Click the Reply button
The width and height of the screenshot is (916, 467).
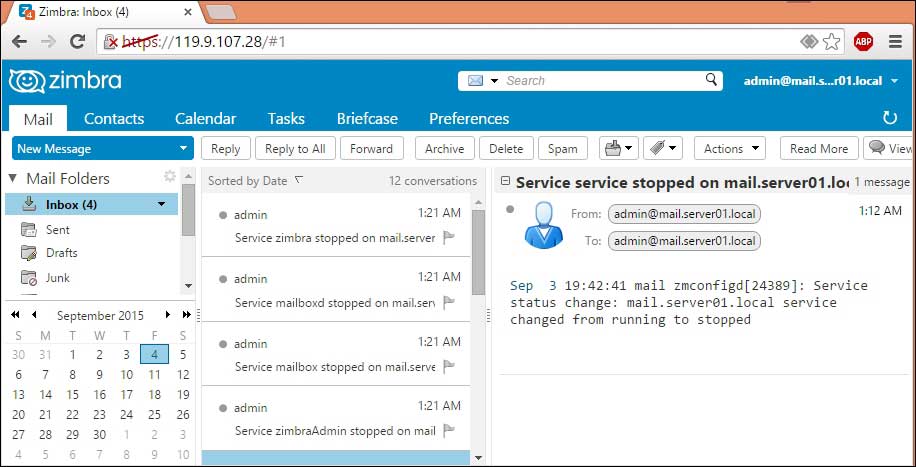pos(225,148)
